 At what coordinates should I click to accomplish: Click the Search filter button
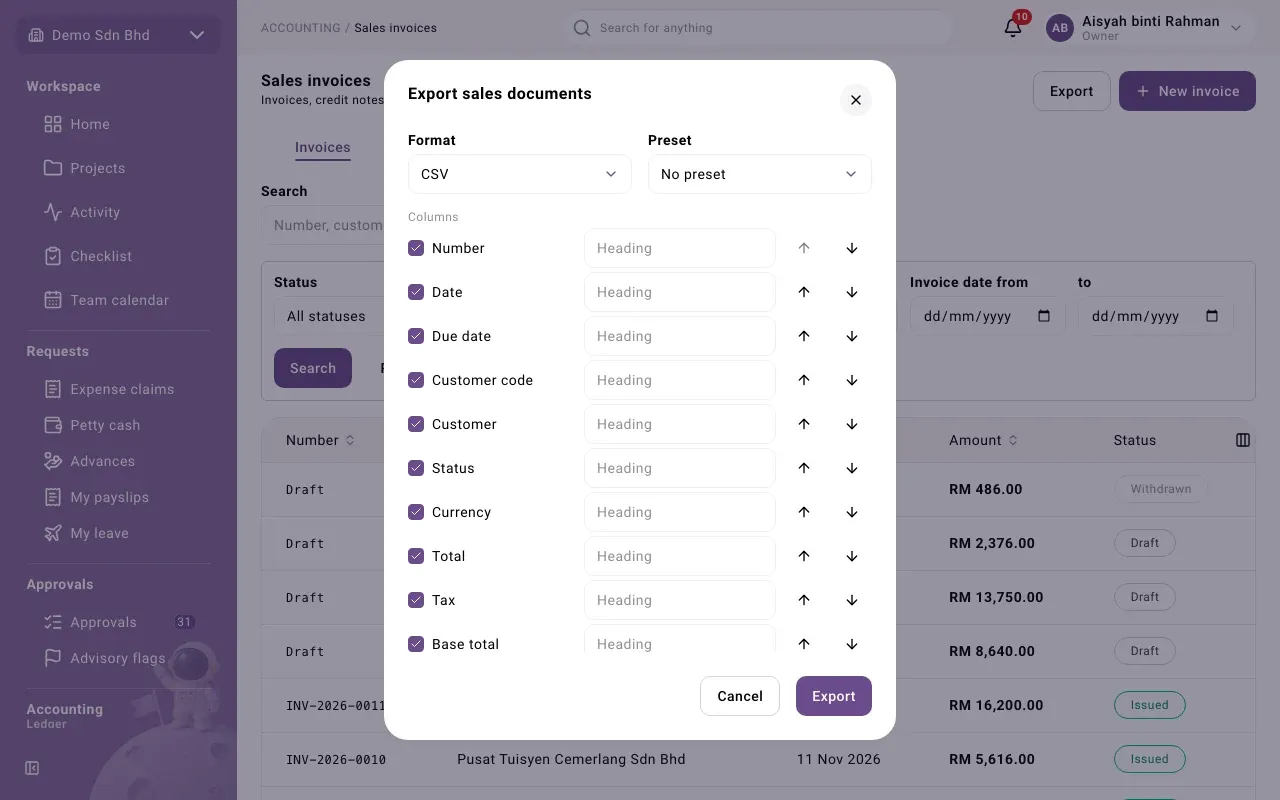tap(313, 368)
